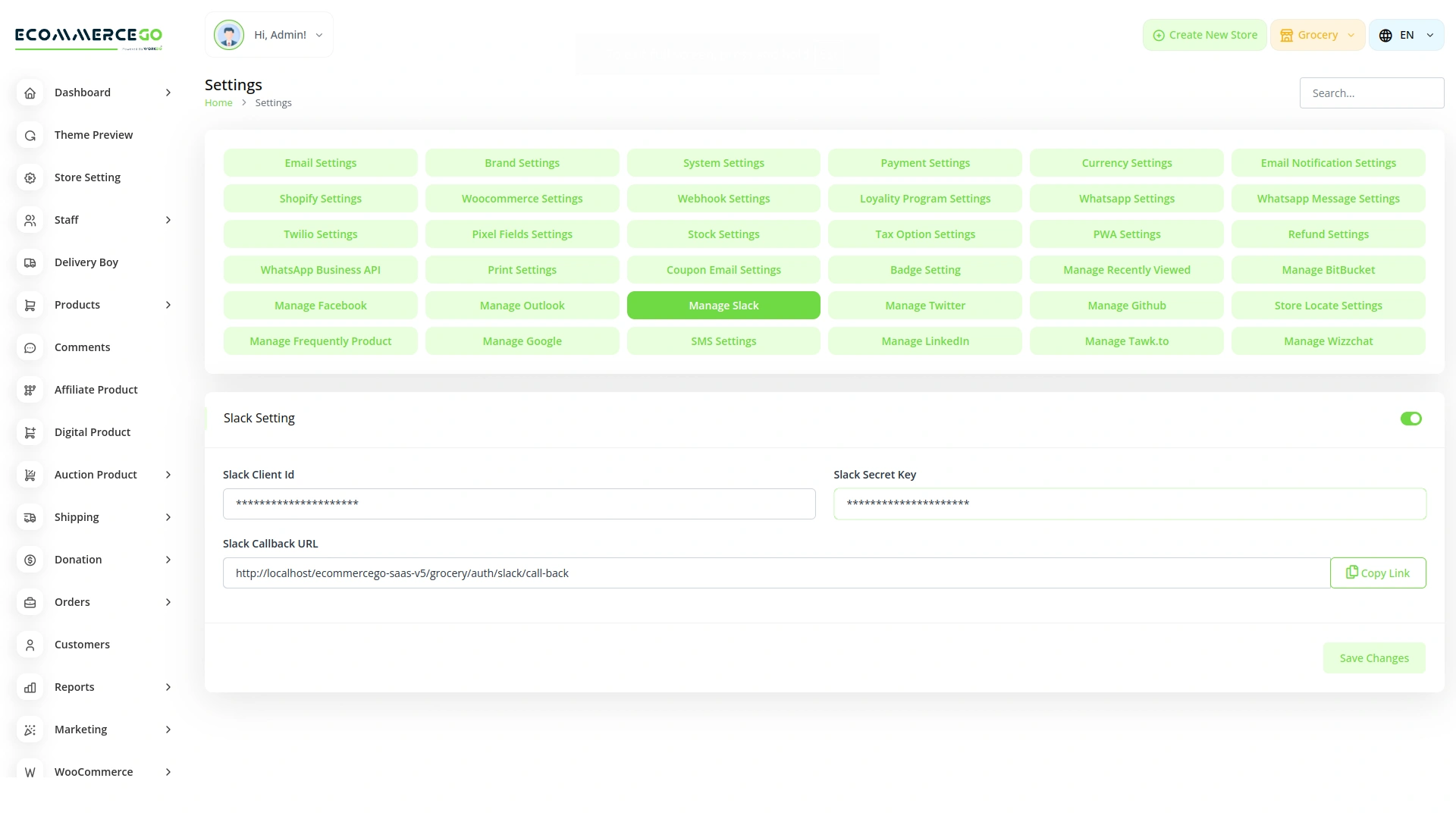Click the Digital Product cart icon

tap(30, 432)
